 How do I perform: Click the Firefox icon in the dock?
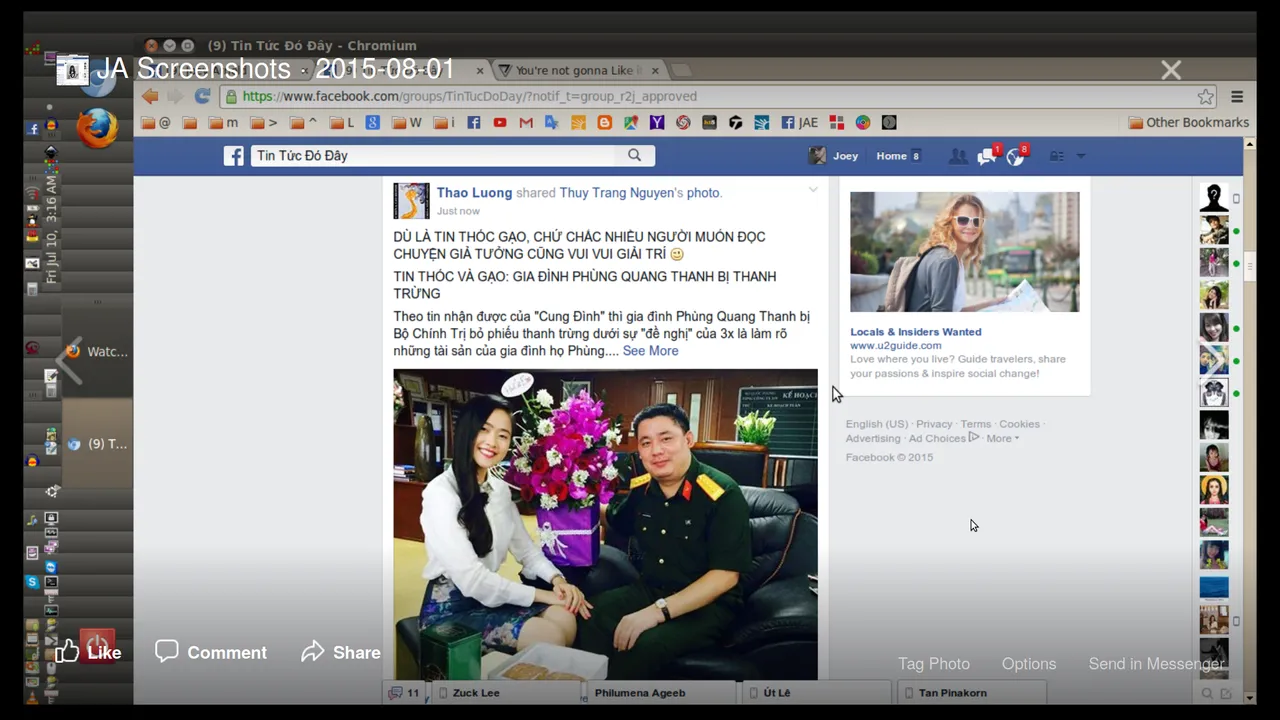click(97, 128)
